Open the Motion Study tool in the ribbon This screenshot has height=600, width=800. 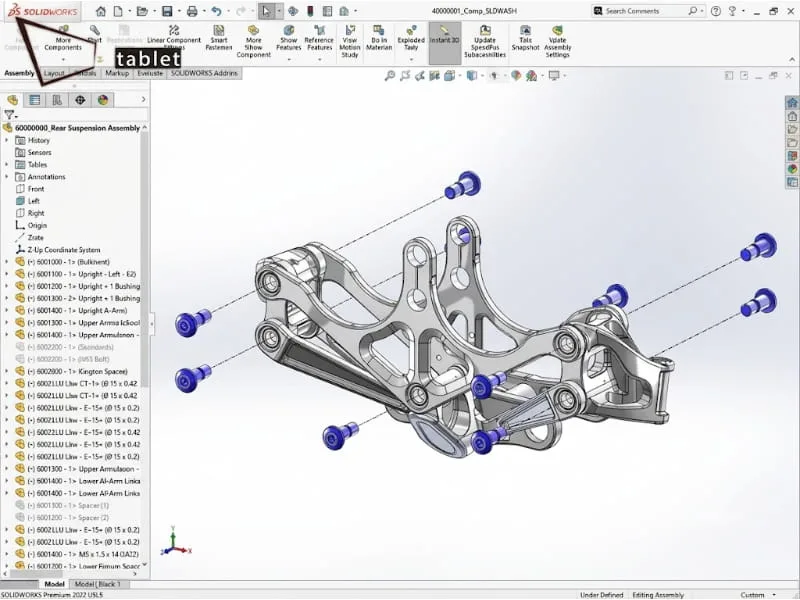pyautogui.click(x=349, y=41)
